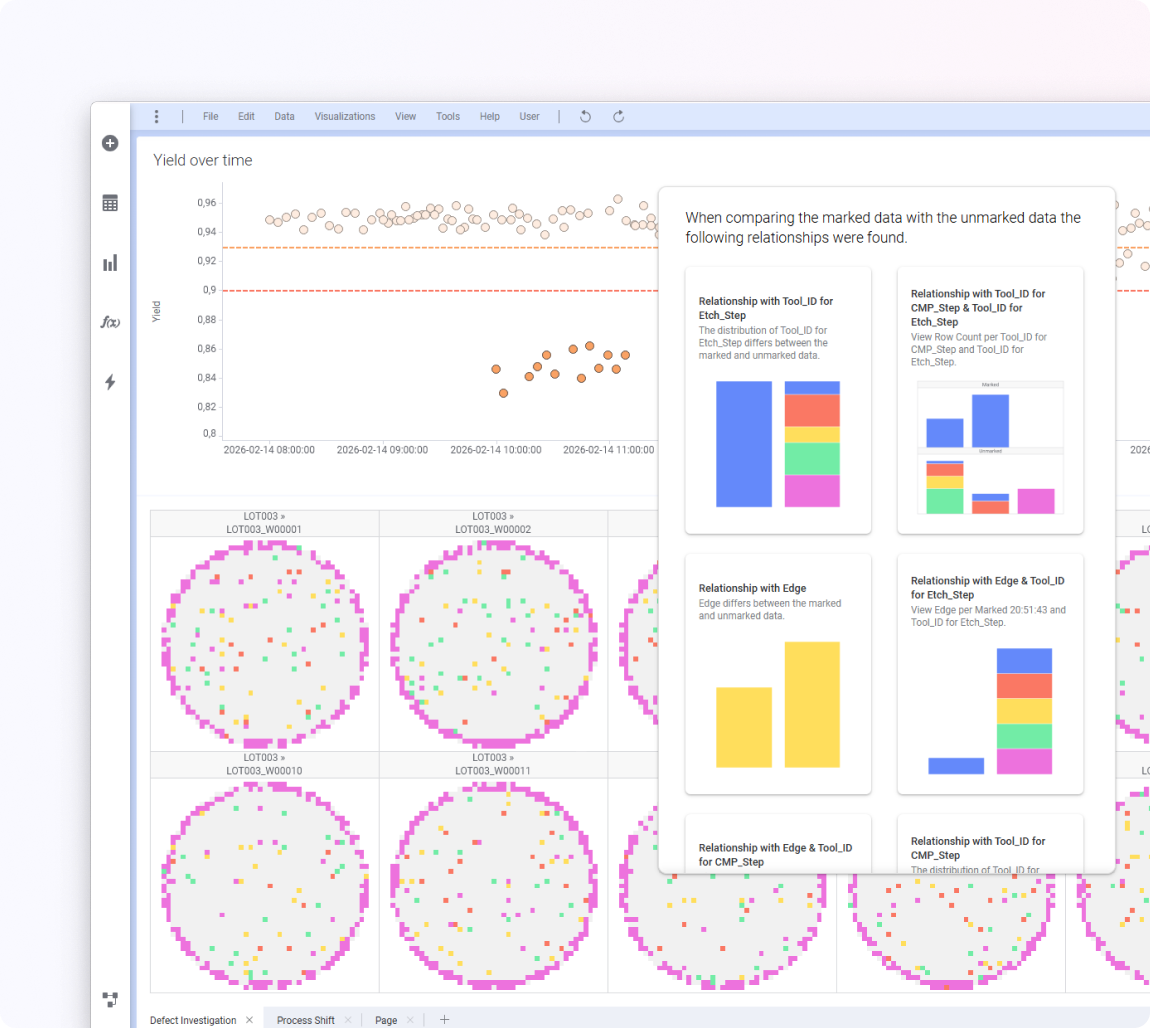Close the Page tab
Viewport: 1150px width, 1028px height.
click(410, 1020)
